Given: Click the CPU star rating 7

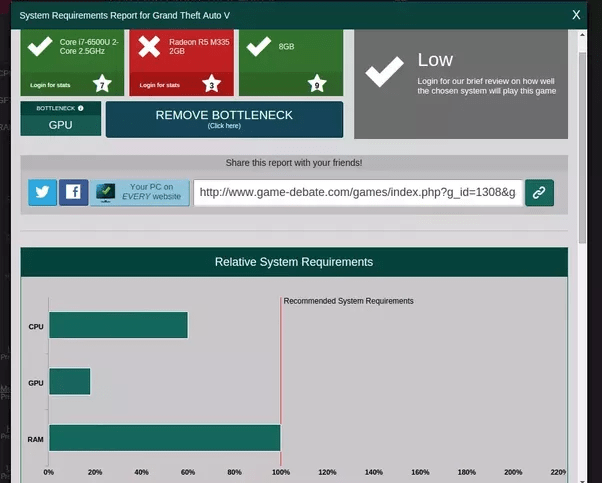Looking at the screenshot, I should pos(102,84).
